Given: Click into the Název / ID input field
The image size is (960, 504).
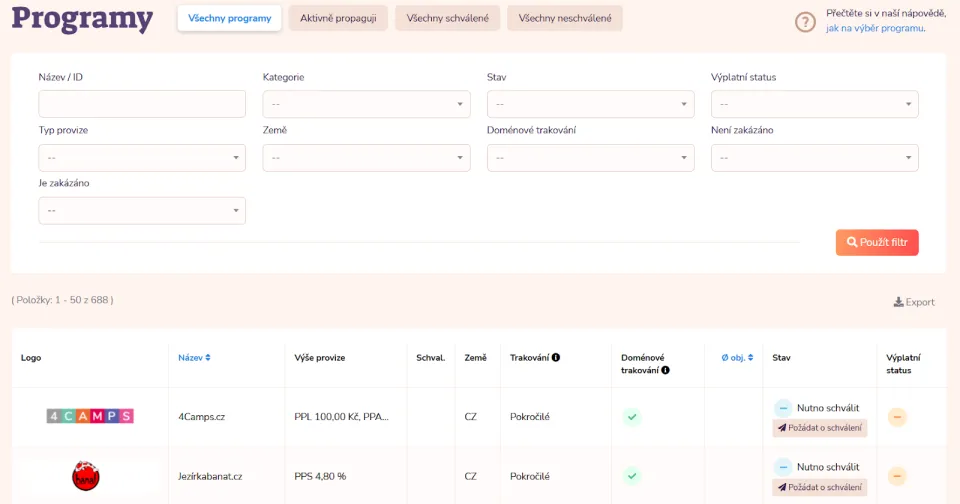Looking at the screenshot, I should point(142,104).
